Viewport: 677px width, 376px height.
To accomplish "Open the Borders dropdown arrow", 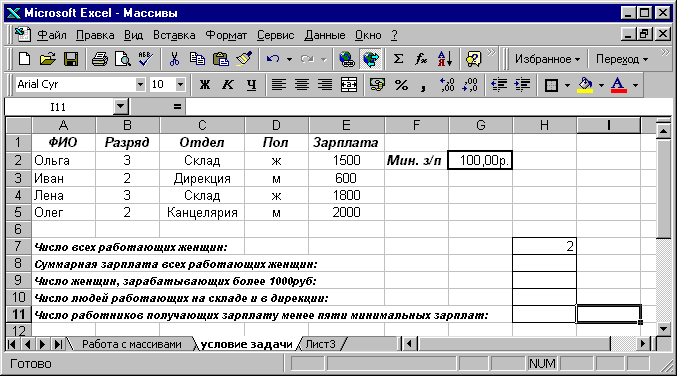I will pos(567,85).
